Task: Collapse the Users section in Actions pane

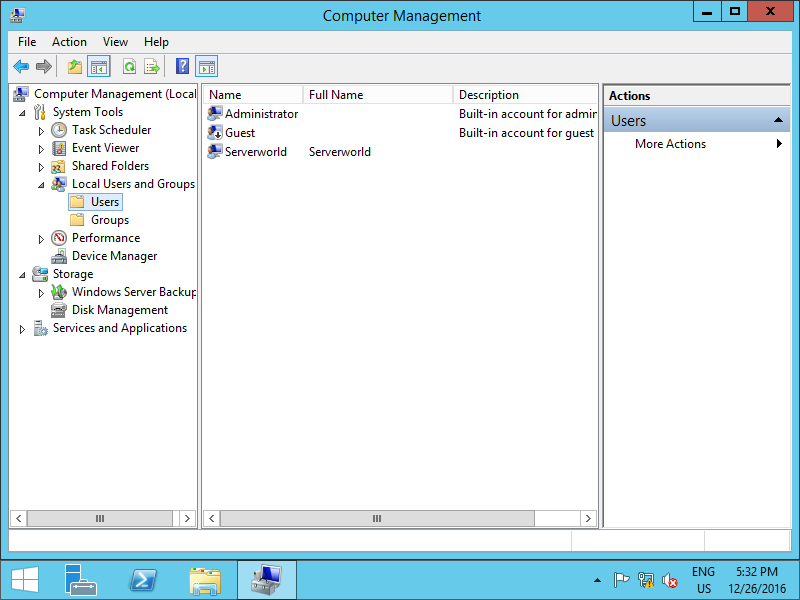Action: 778,121
